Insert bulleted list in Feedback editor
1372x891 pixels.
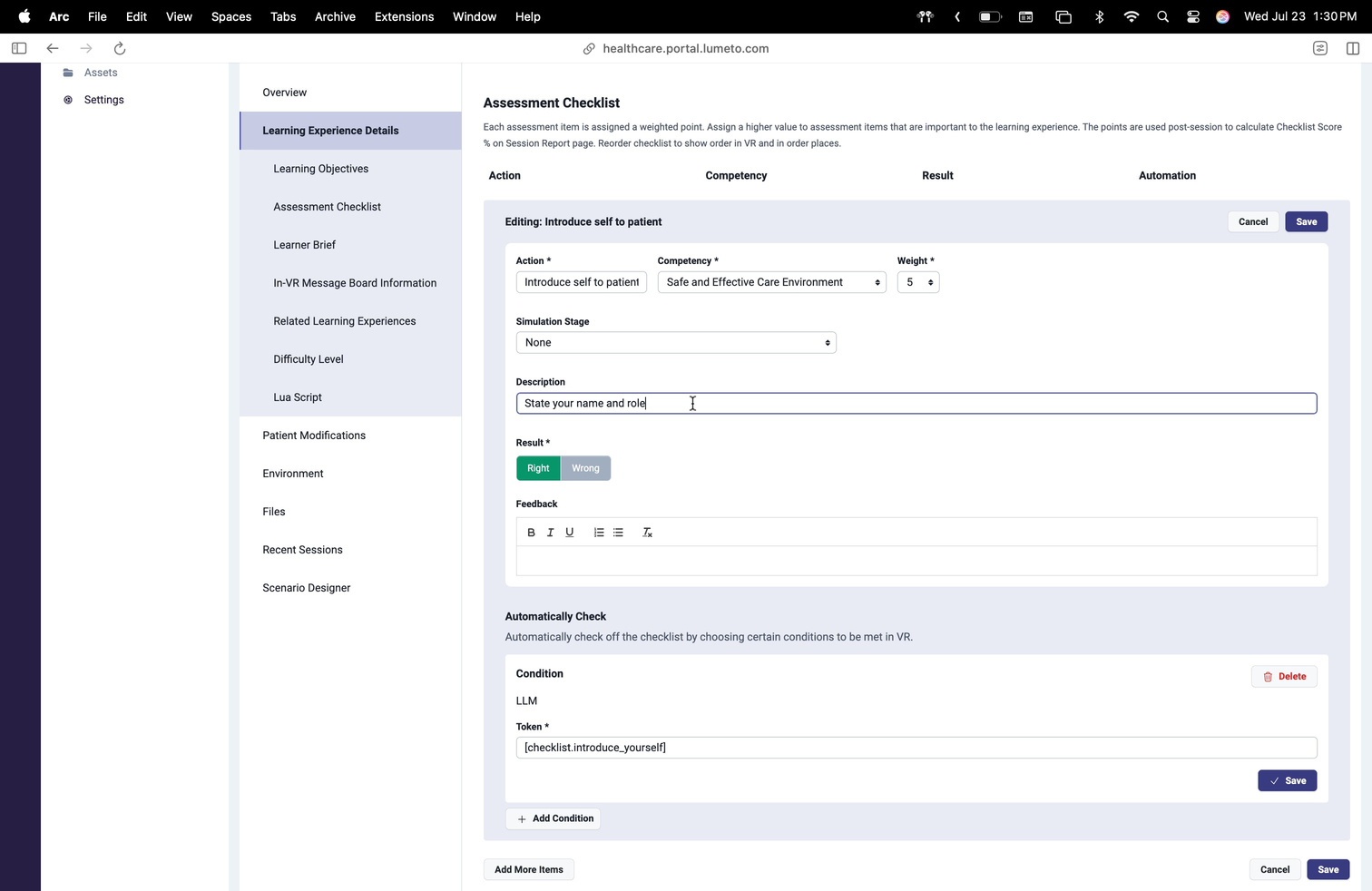click(x=618, y=533)
